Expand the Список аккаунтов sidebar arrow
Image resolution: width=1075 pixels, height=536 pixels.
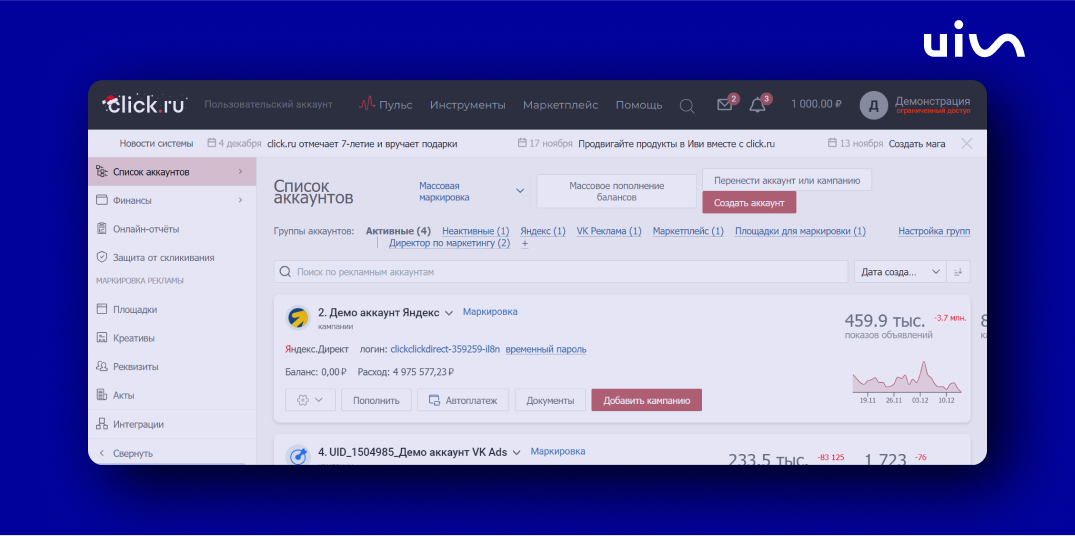[x=240, y=171]
